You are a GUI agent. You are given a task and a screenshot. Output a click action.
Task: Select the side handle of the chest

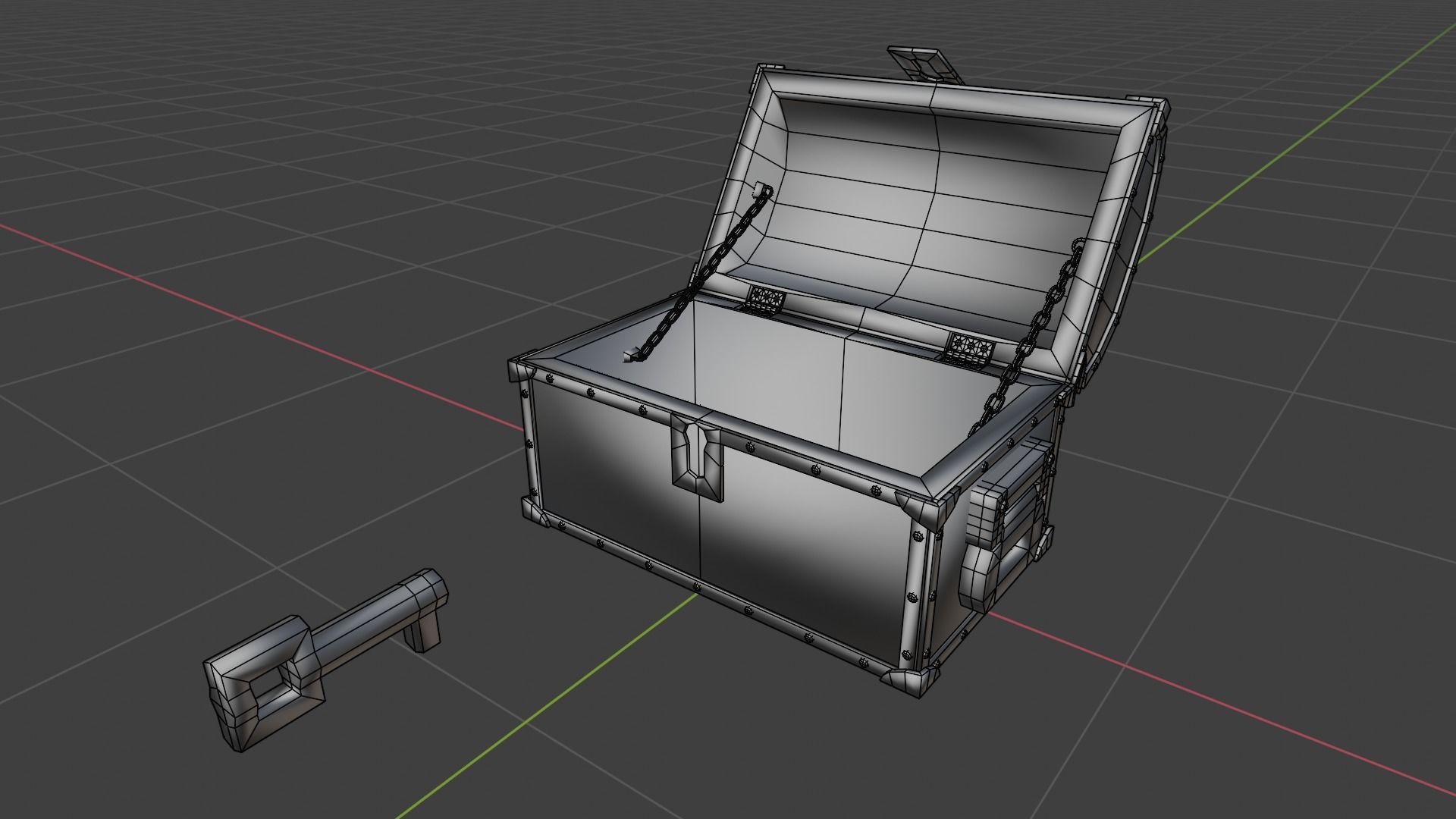tap(1006, 524)
